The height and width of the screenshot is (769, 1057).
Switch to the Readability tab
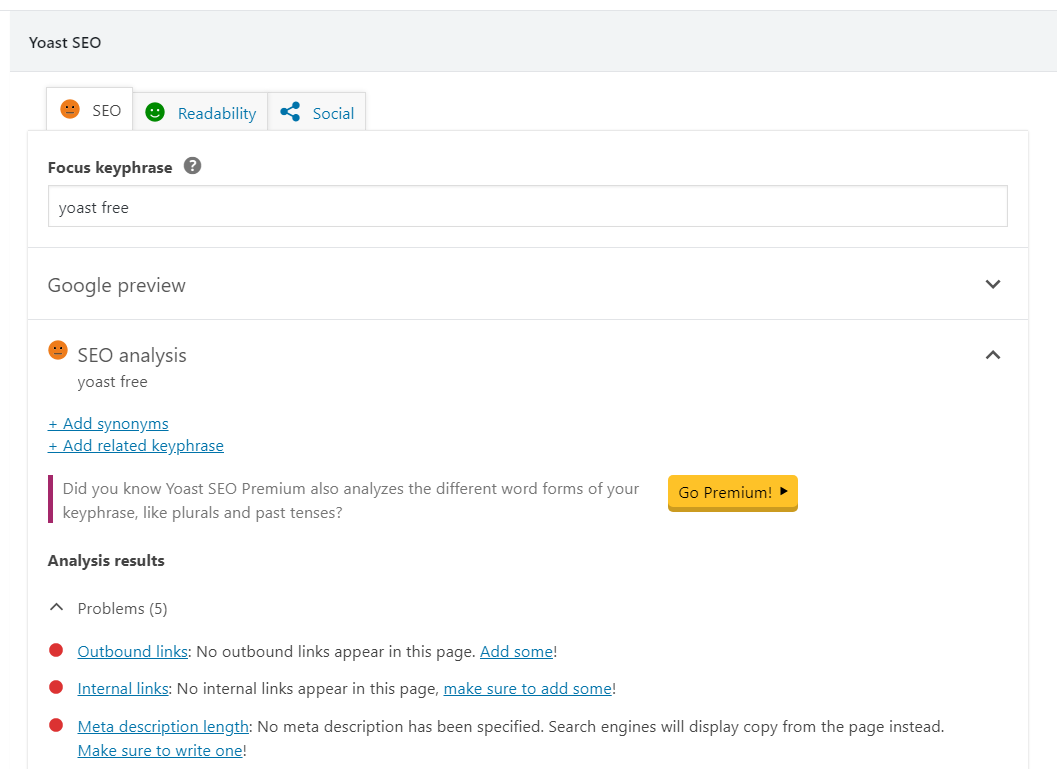click(200, 112)
